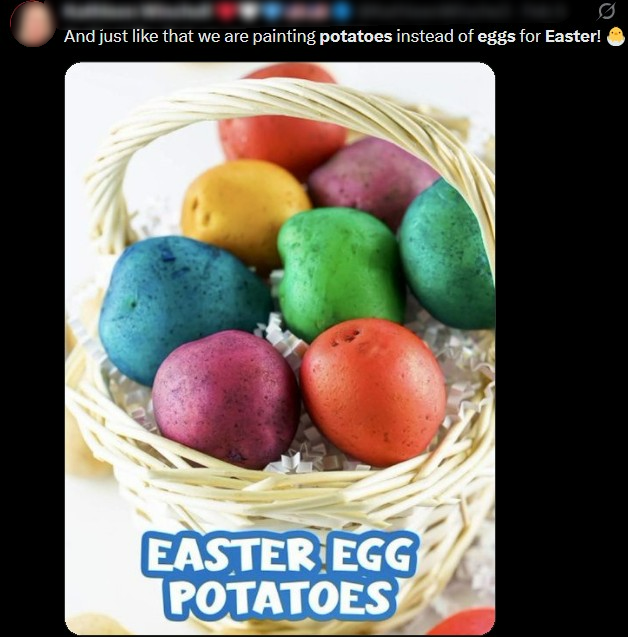Open the Easter Egg Potatoes caption image

(x=280, y=348)
